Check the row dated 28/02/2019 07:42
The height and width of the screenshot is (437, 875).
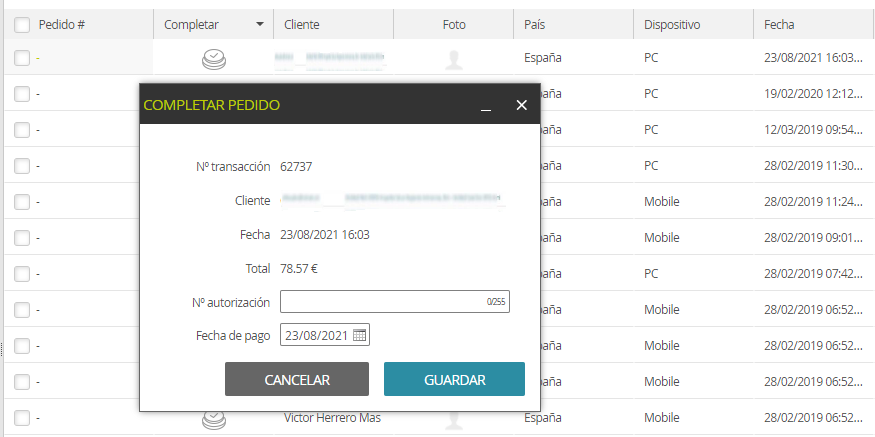pyautogui.click(x=22, y=273)
